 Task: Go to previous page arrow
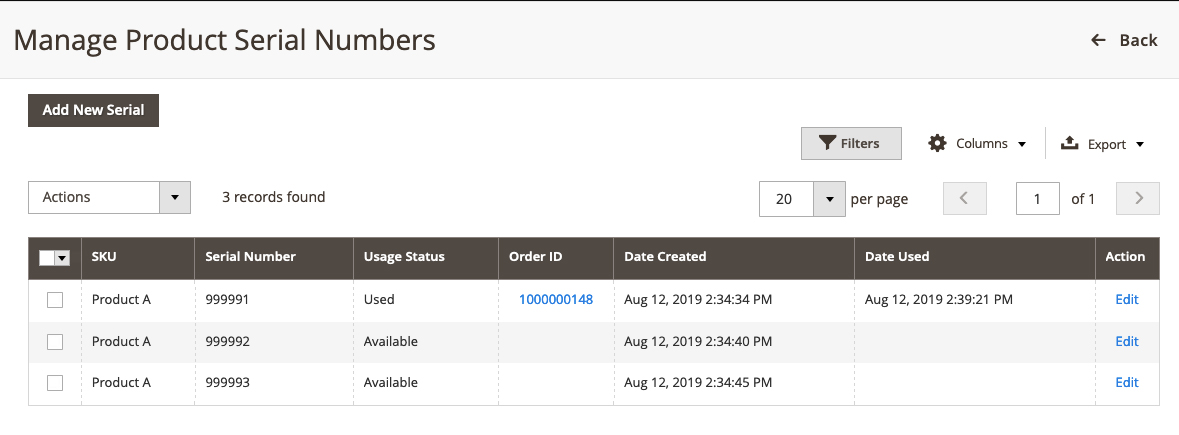coord(965,198)
